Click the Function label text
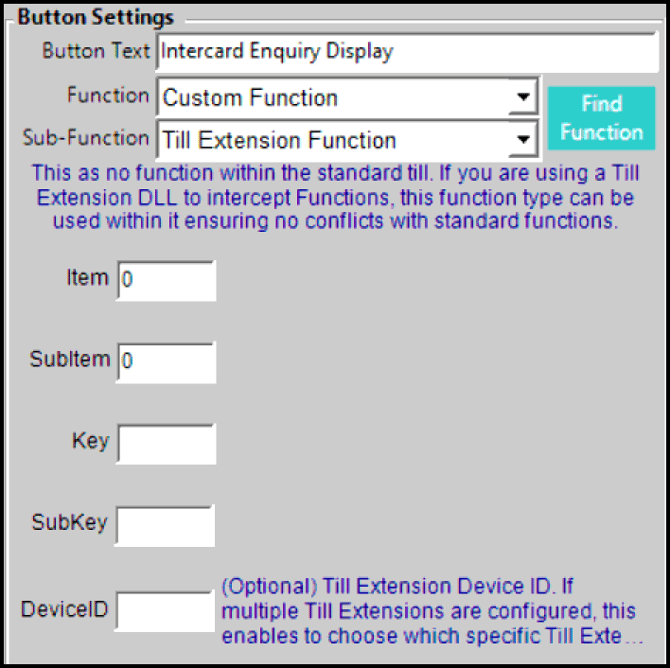 tap(108, 96)
